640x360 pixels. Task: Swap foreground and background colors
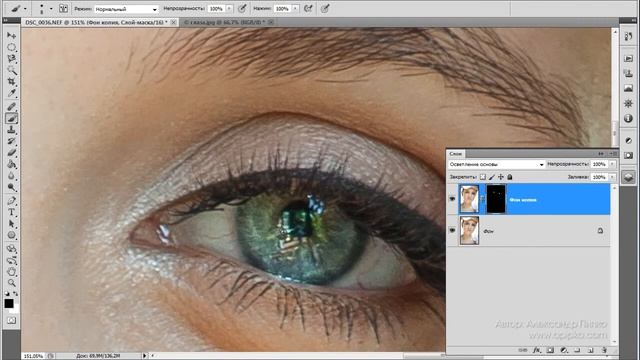[16, 294]
